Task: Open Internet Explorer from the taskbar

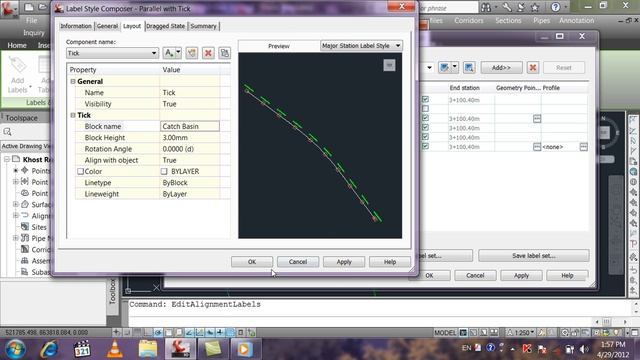Action: pos(49,349)
